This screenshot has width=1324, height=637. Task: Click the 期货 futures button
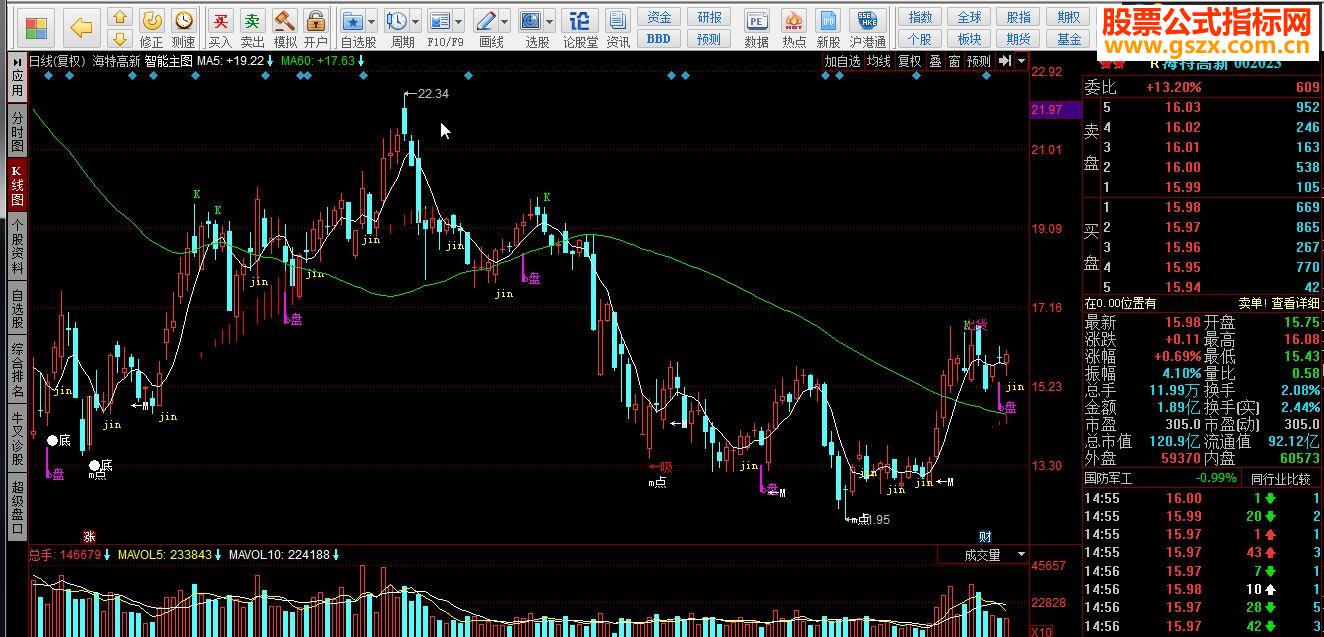[x=1018, y=38]
